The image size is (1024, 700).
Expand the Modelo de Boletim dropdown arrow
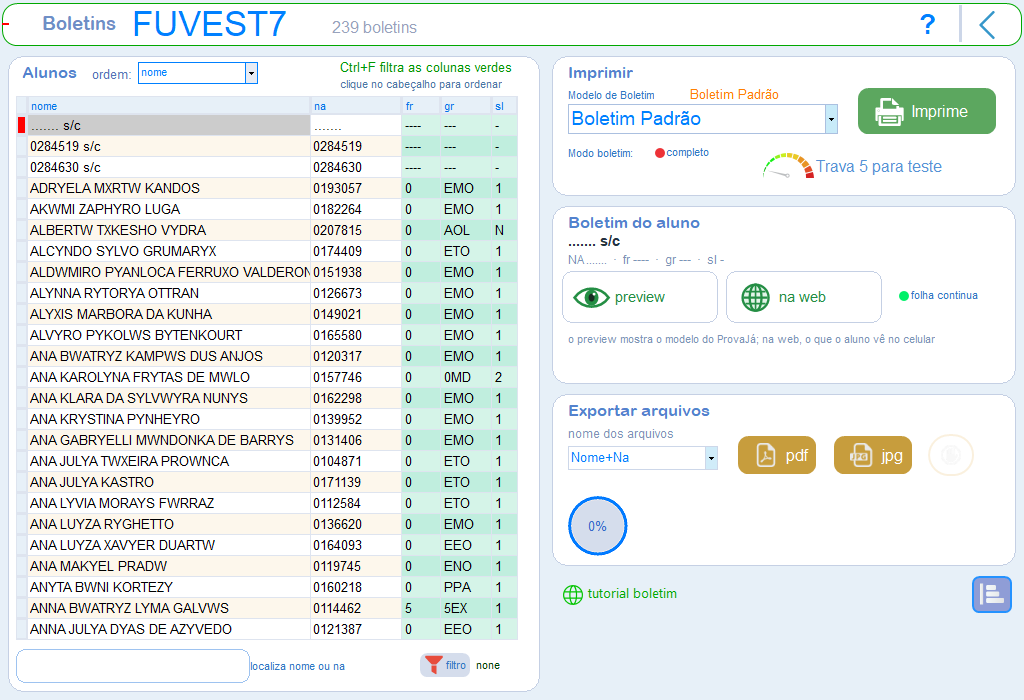831,119
